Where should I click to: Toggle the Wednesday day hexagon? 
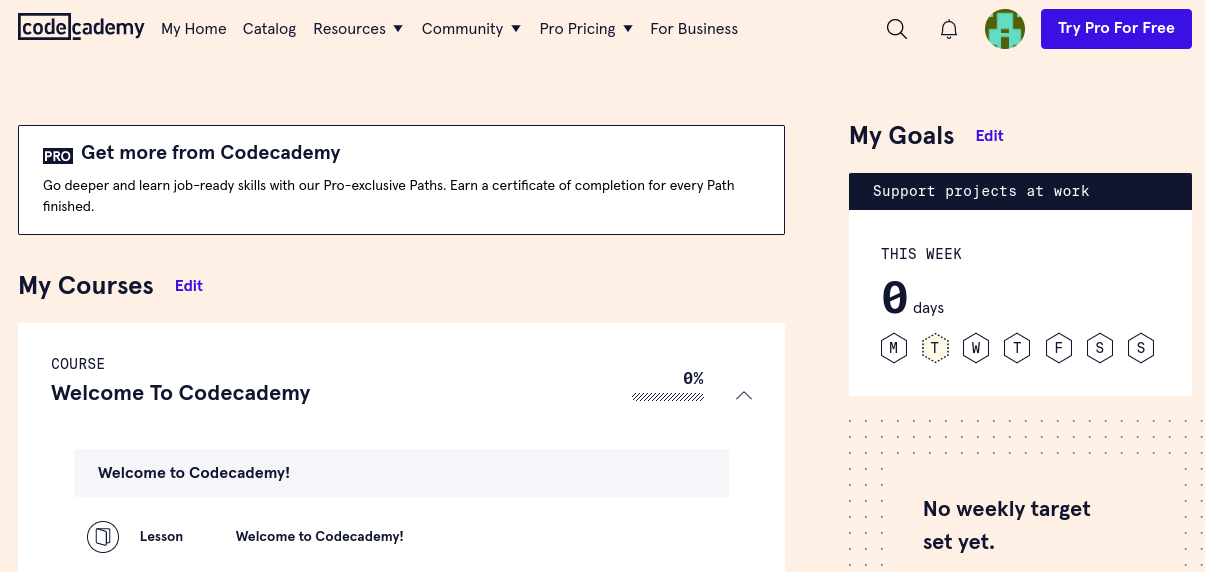(x=976, y=348)
